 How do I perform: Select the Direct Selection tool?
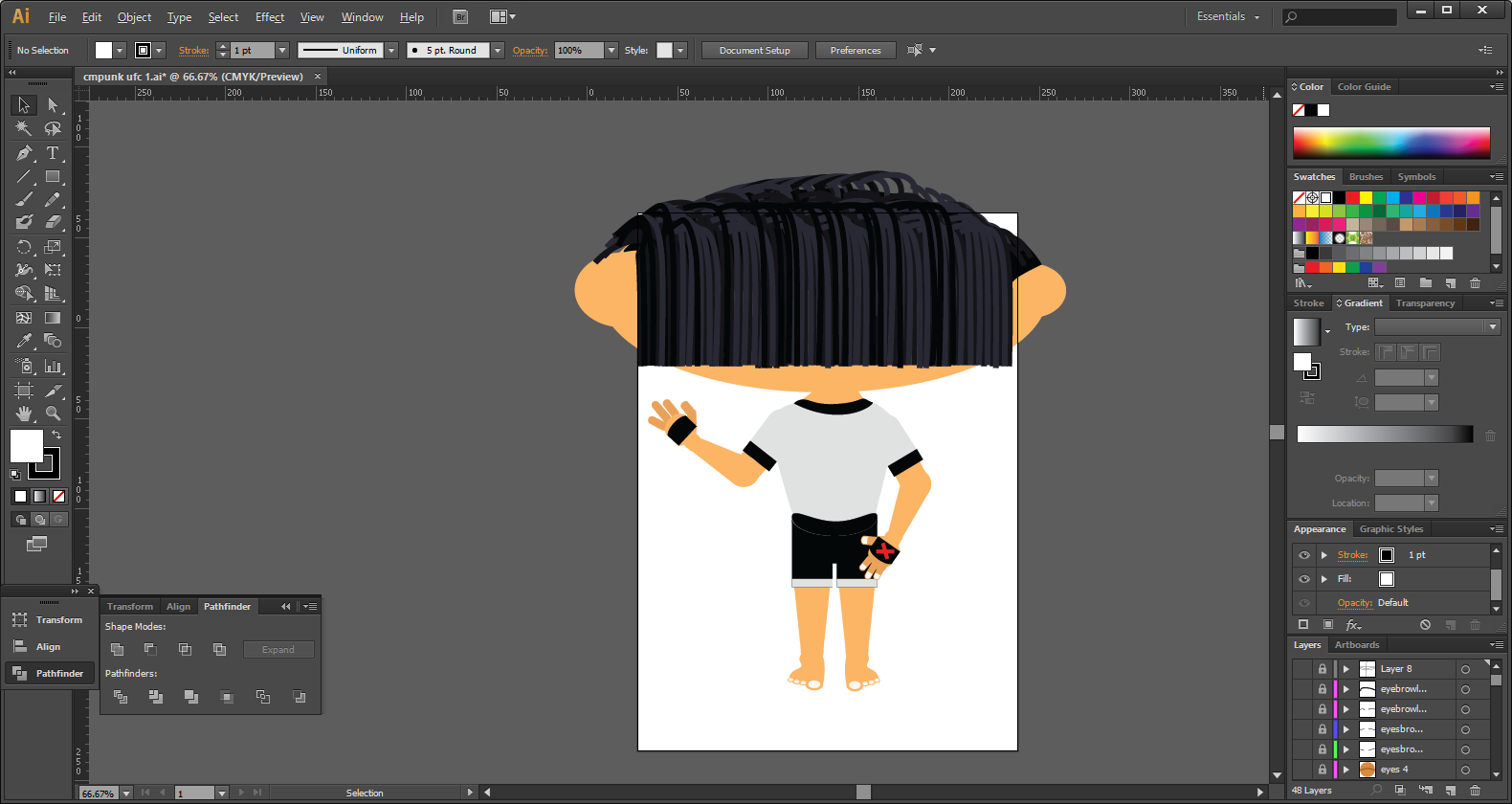point(53,105)
